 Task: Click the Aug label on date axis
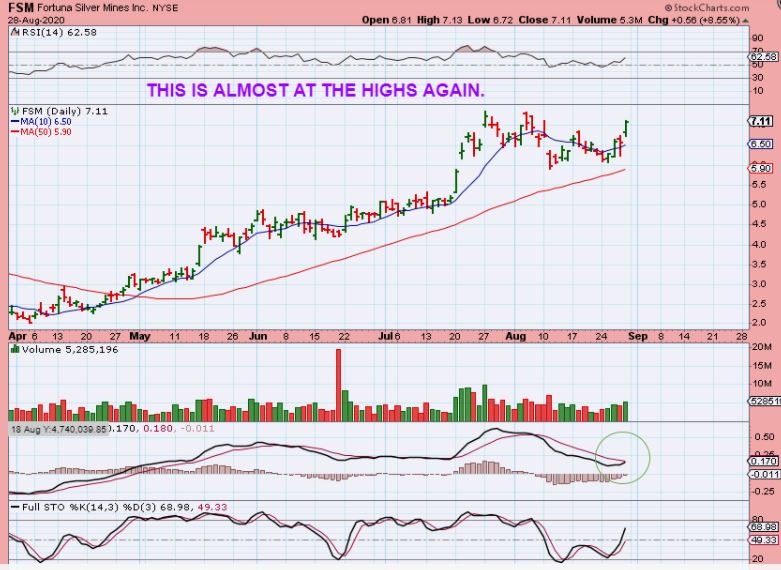[516, 336]
